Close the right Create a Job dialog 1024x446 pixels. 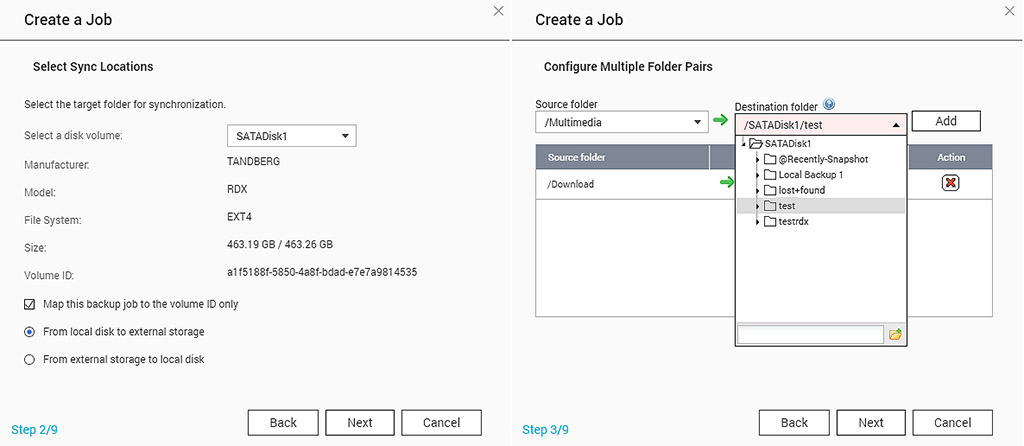pos(1010,10)
